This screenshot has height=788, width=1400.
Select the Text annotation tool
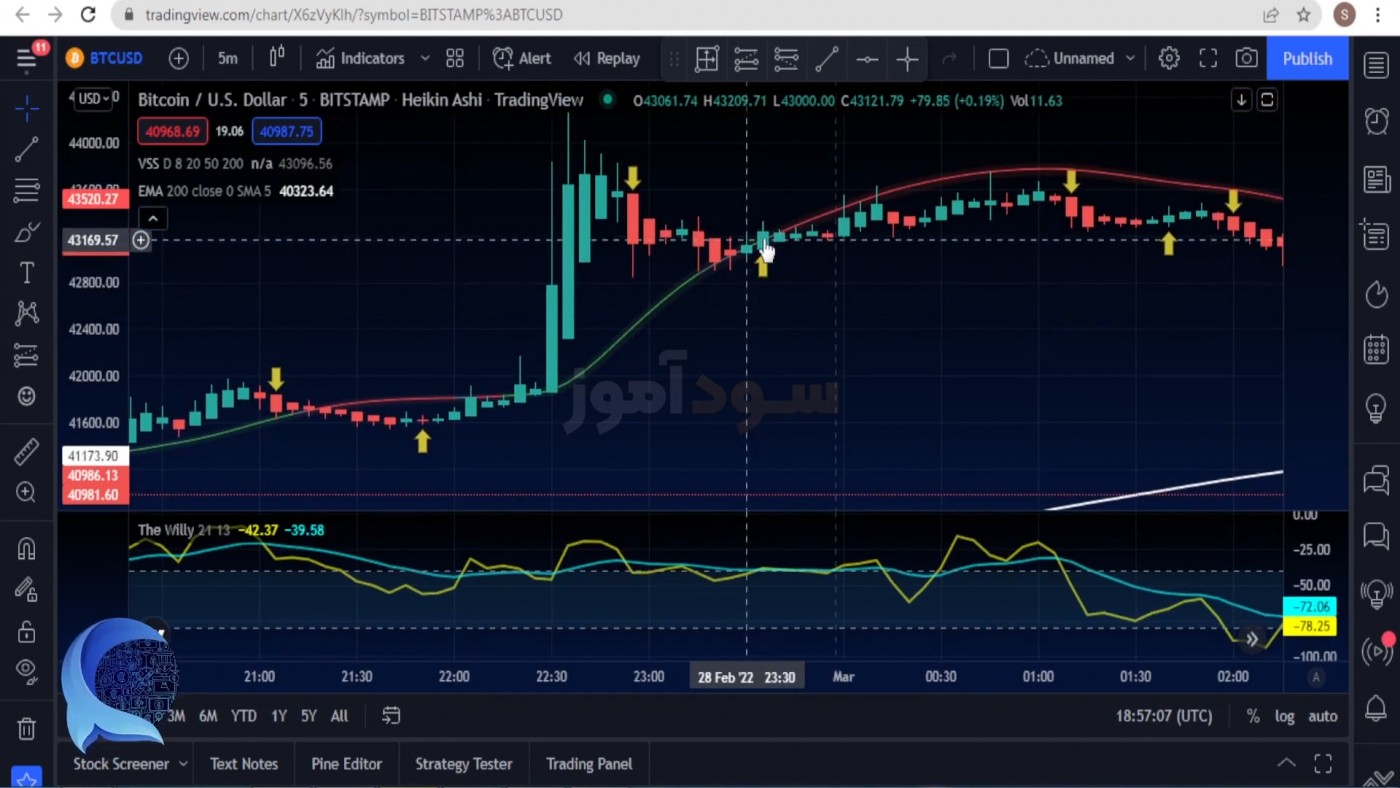pyautogui.click(x=27, y=272)
